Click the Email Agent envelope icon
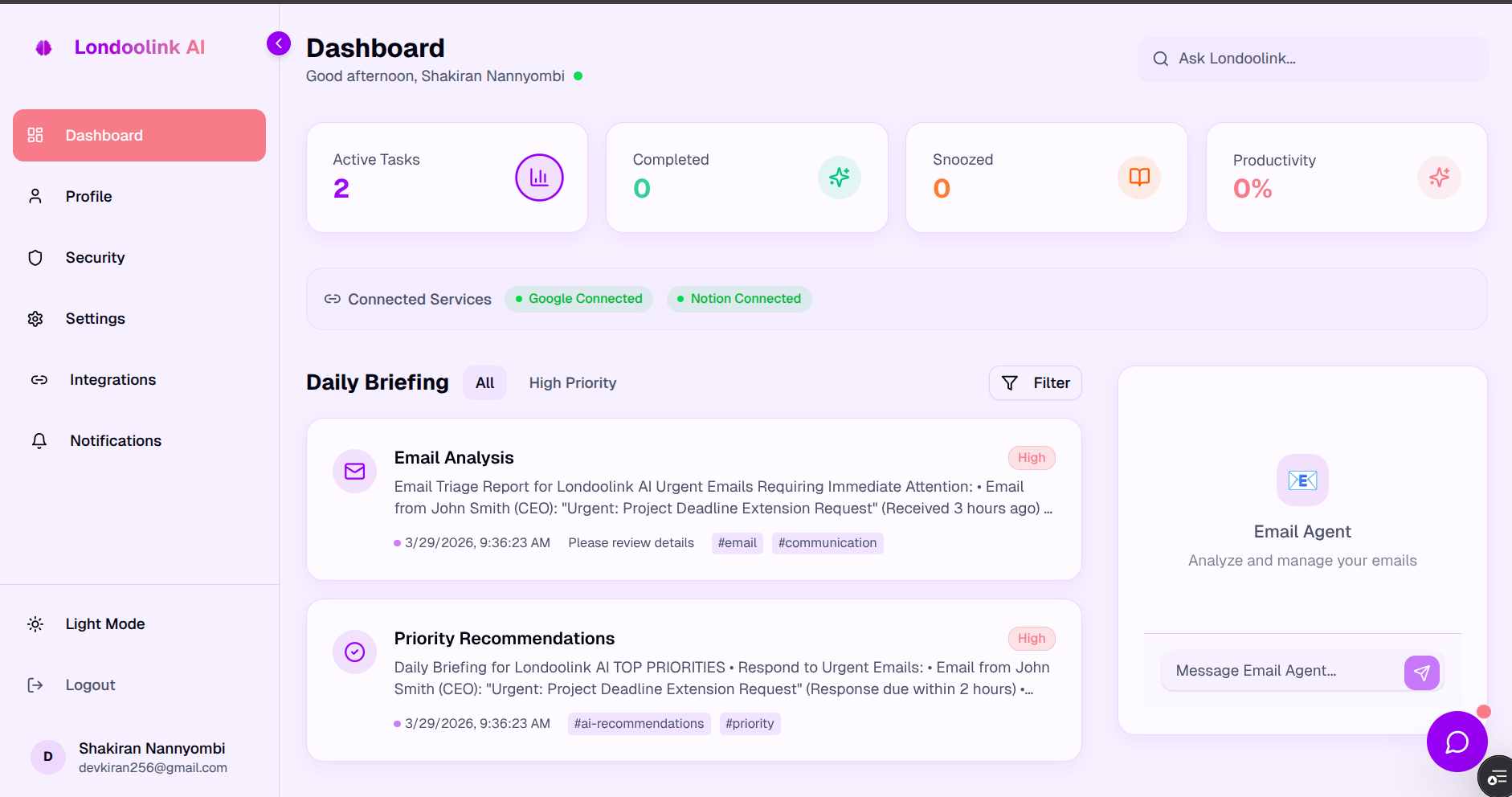 coord(1302,480)
